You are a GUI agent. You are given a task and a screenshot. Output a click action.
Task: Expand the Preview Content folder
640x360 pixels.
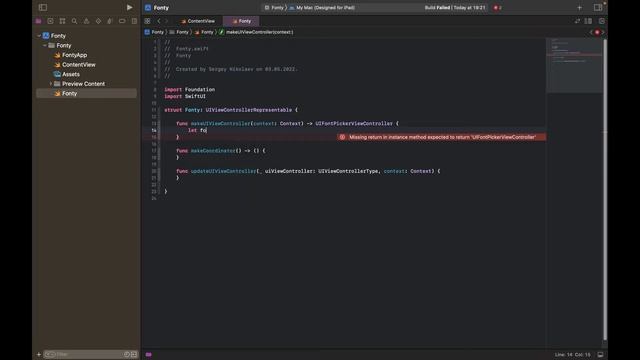click(x=51, y=84)
